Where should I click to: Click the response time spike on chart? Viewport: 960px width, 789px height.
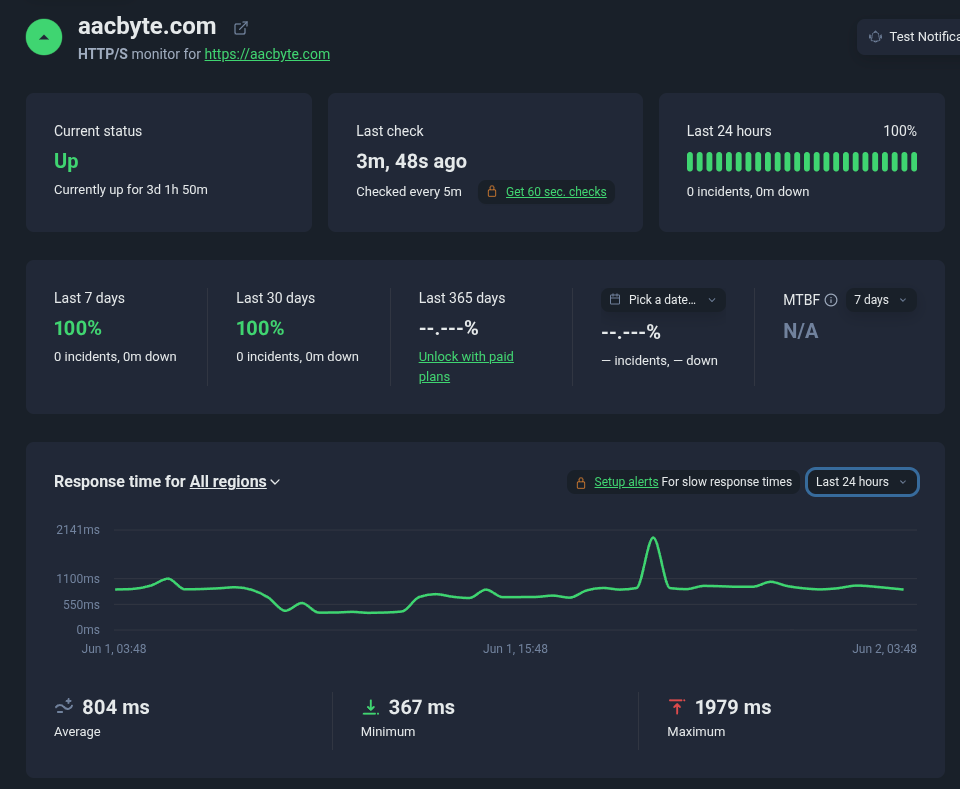[653, 539]
